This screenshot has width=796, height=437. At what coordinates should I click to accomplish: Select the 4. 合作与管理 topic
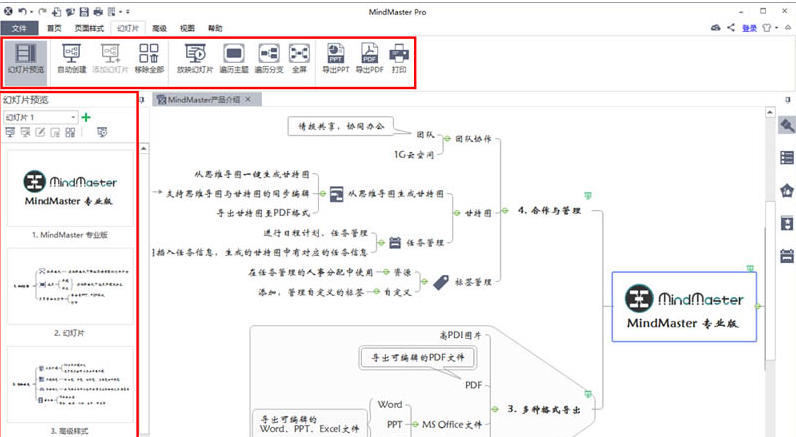[549, 210]
